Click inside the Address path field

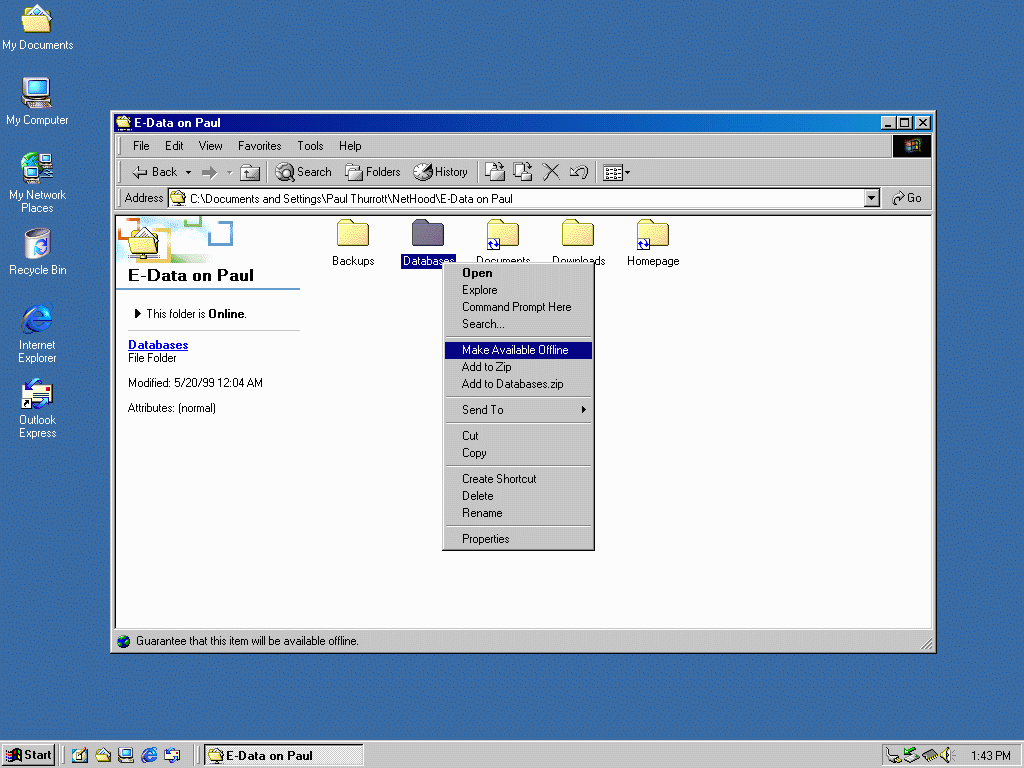[520, 198]
